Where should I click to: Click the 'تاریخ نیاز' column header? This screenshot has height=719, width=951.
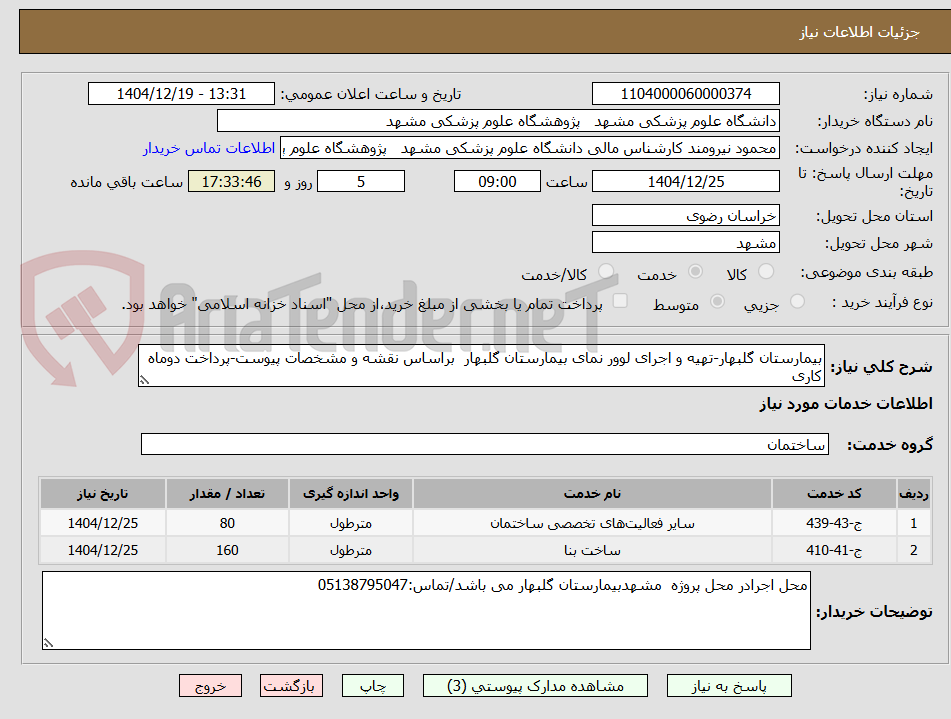tap(102, 493)
